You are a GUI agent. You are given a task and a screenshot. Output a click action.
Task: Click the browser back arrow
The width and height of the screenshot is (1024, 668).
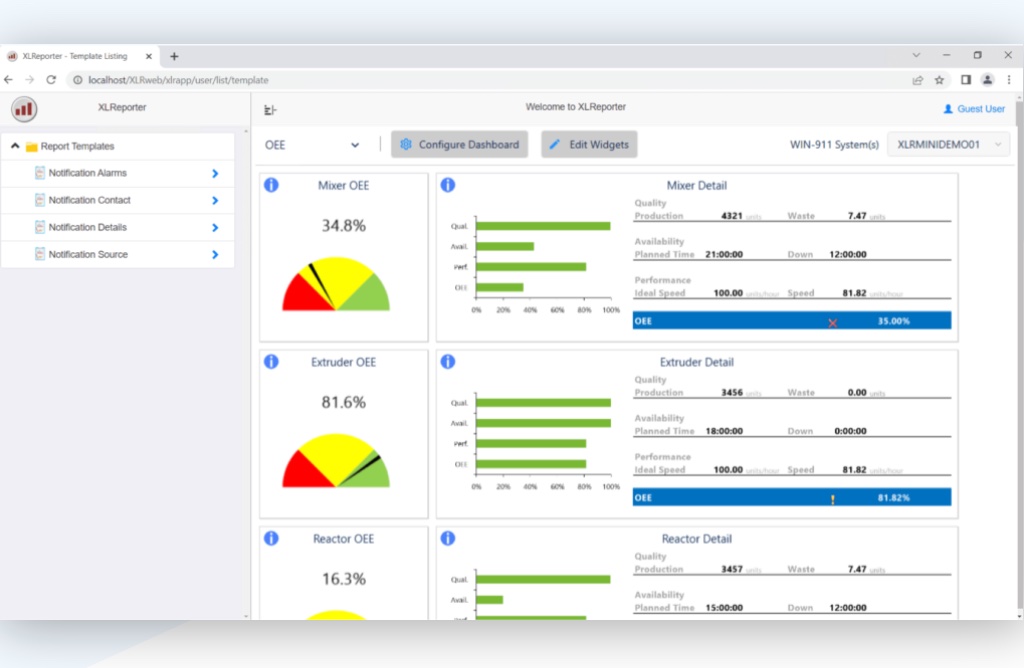point(8,80)
